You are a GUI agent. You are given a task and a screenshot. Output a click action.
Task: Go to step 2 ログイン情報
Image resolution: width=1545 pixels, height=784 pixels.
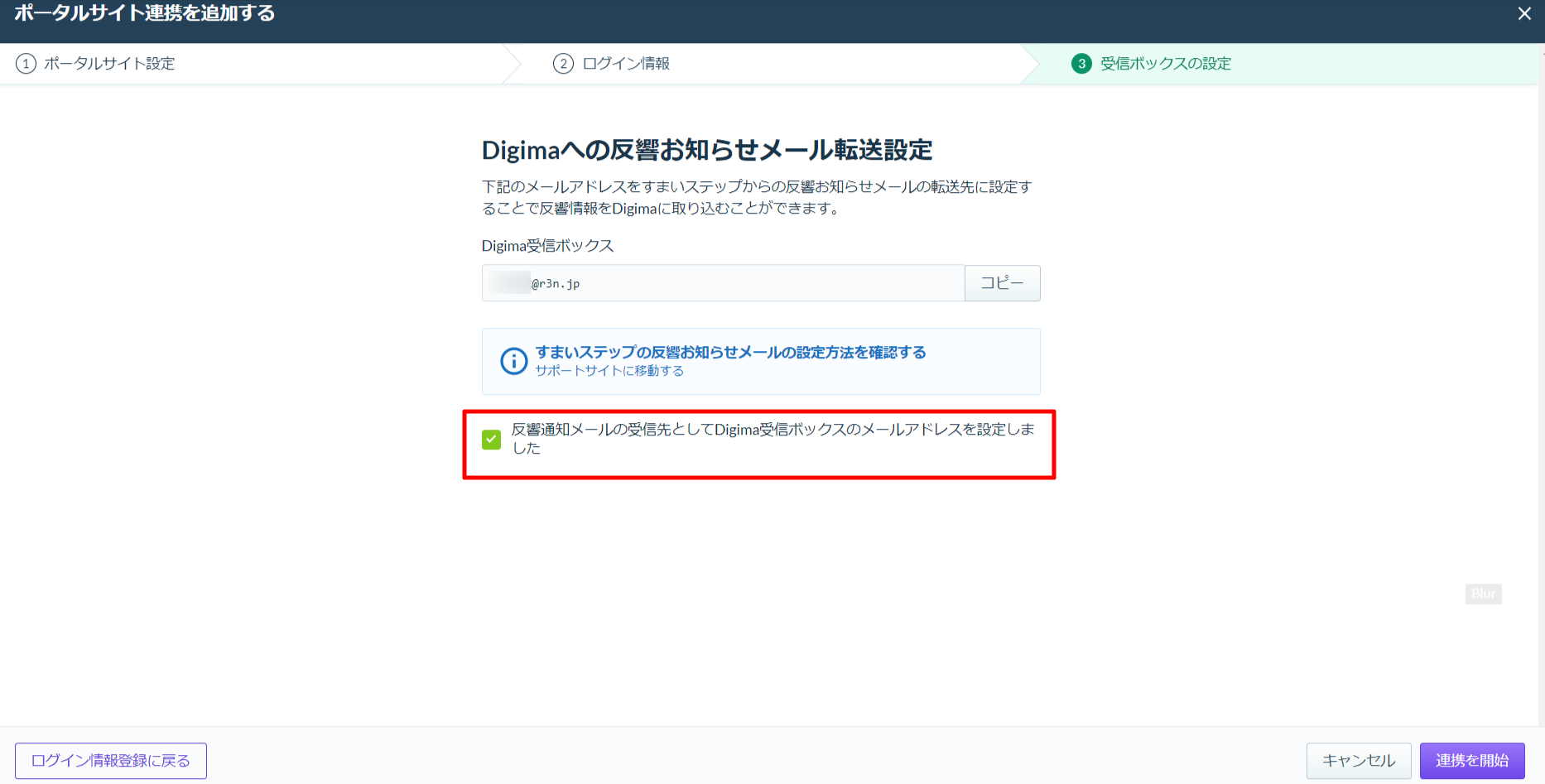coord(612,64)
